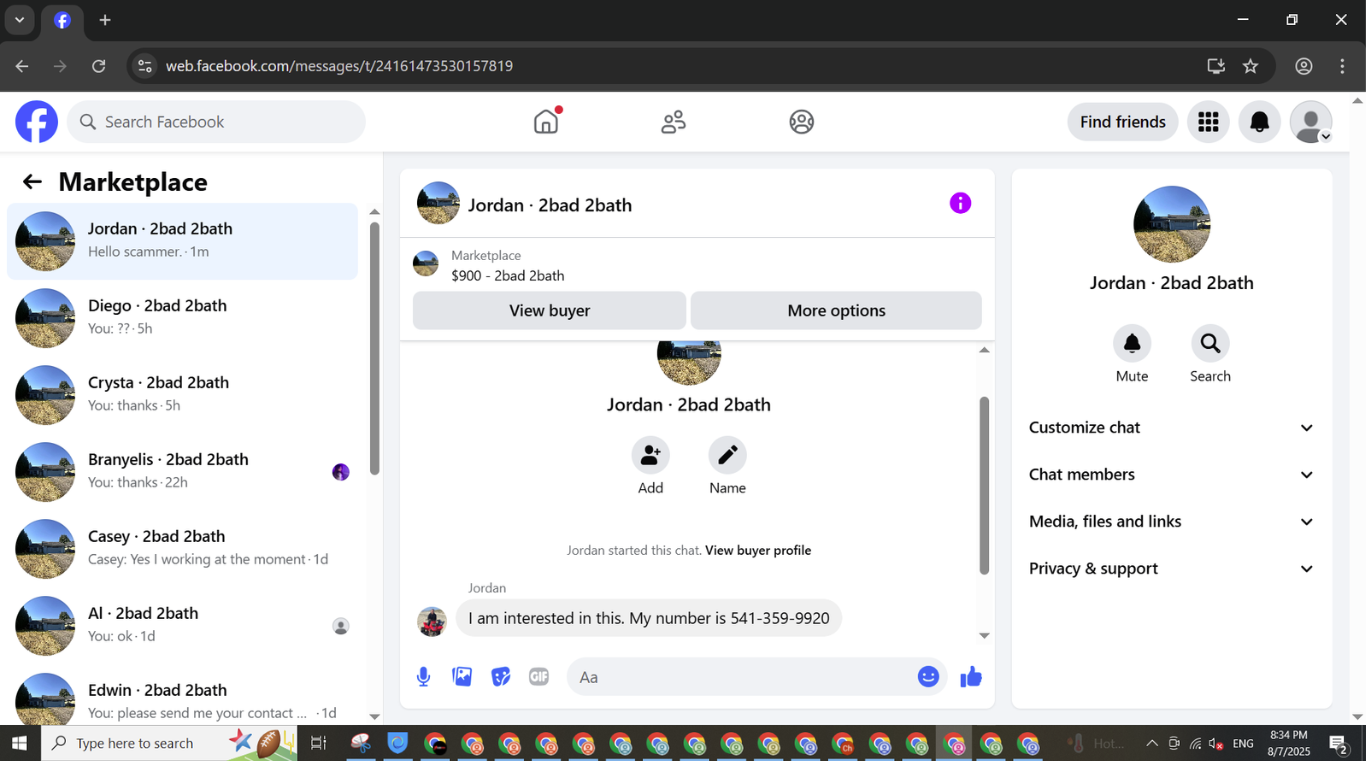Open the Friends icon in top navigation
The width and height of the screenshot is (1366, 761).
(x=674, y=122)
